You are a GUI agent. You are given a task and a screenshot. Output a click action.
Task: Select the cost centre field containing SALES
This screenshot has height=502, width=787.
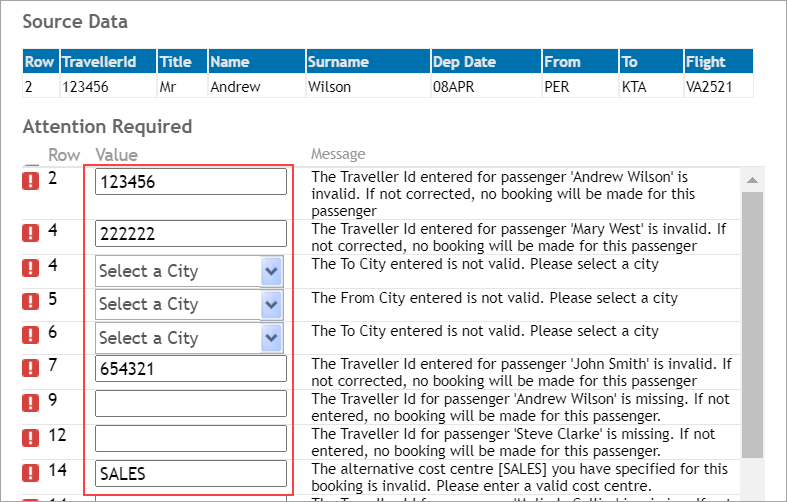(x=190, y=473)
